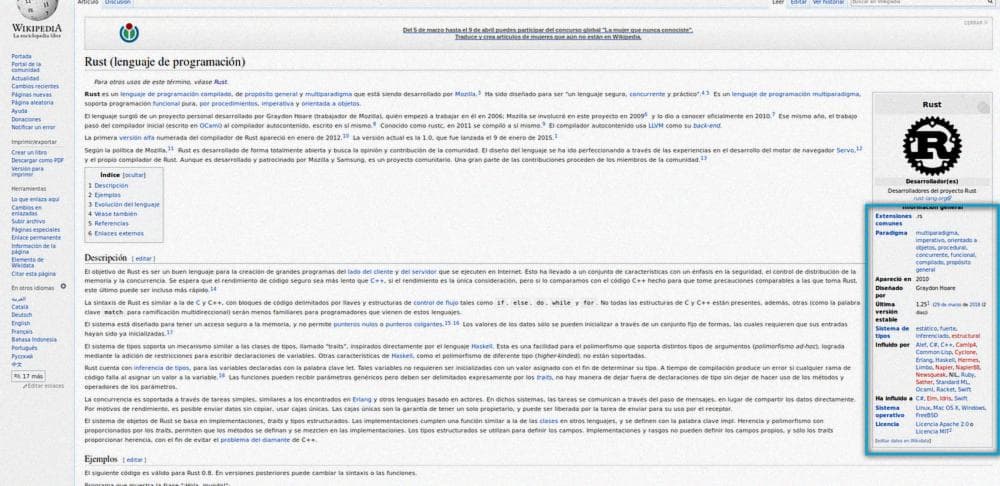Click the Wikimedia banner logo icon
1000x486 pixels.
(129, 33)
